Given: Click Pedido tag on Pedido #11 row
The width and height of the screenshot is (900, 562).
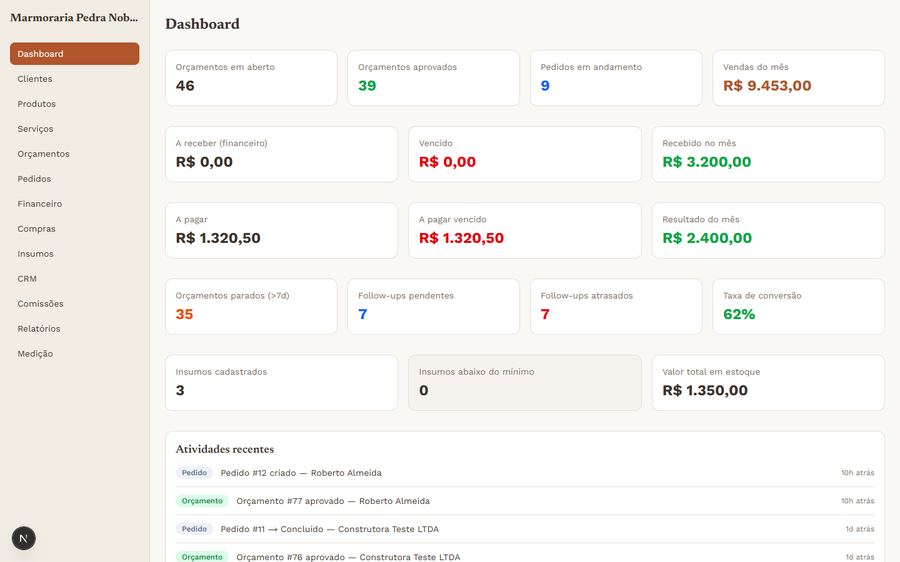Looking at the screenshot, I should pyautogui.click(x=194, y=529).
